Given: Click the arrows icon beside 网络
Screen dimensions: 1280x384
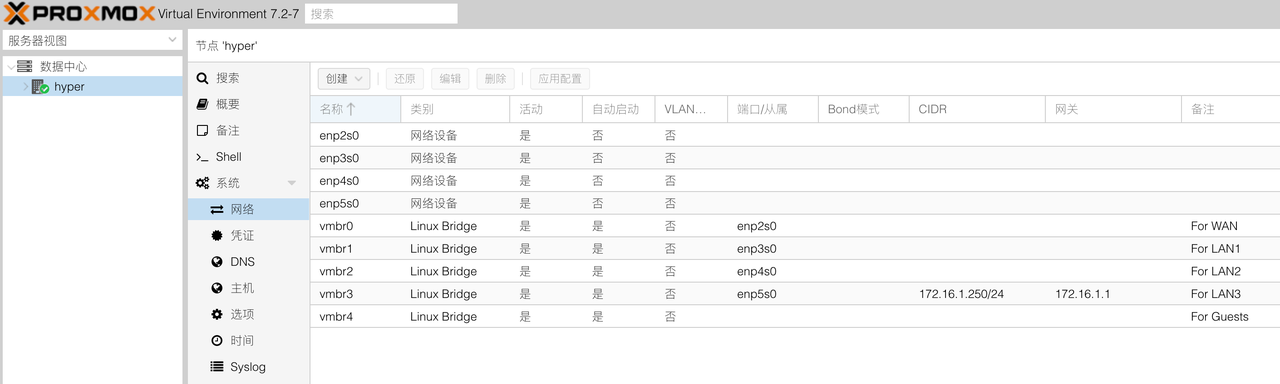Looking at the screenshot, I should pyautogui.click(x=217, y=209).
